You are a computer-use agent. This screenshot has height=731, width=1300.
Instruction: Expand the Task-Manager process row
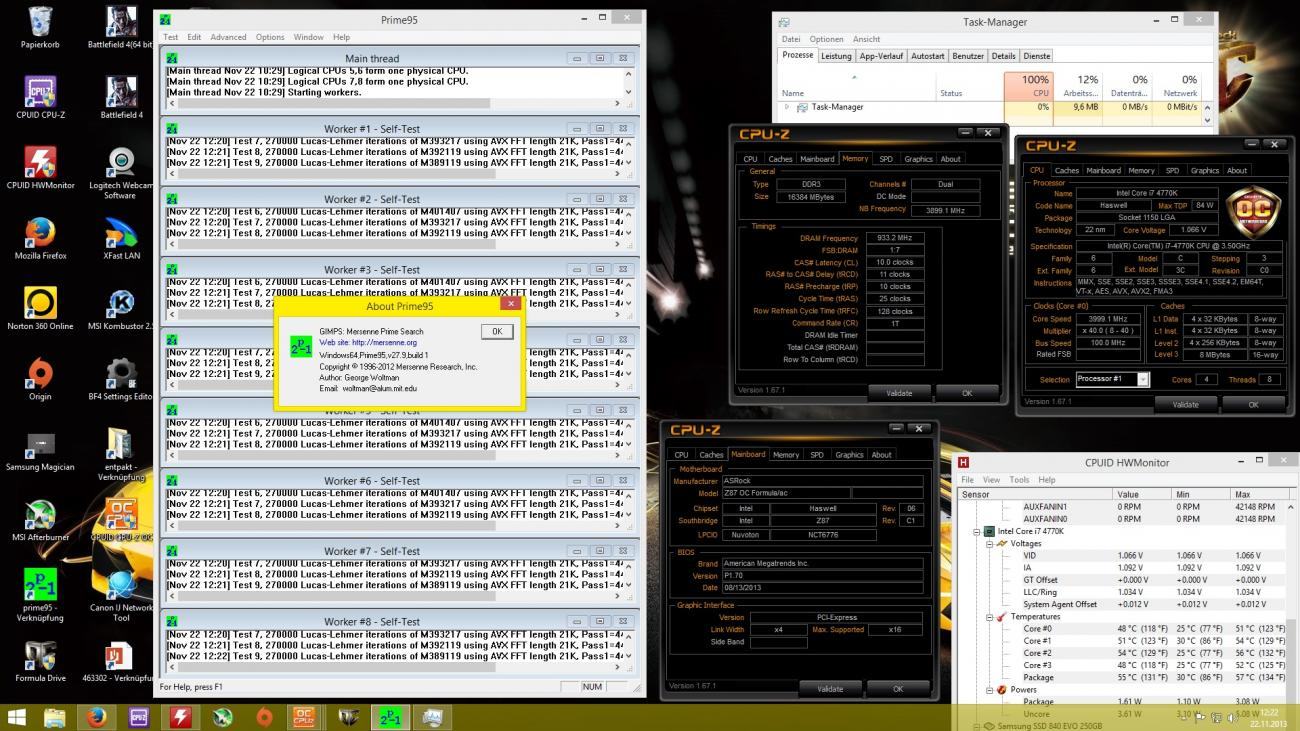tap(787, 107)
